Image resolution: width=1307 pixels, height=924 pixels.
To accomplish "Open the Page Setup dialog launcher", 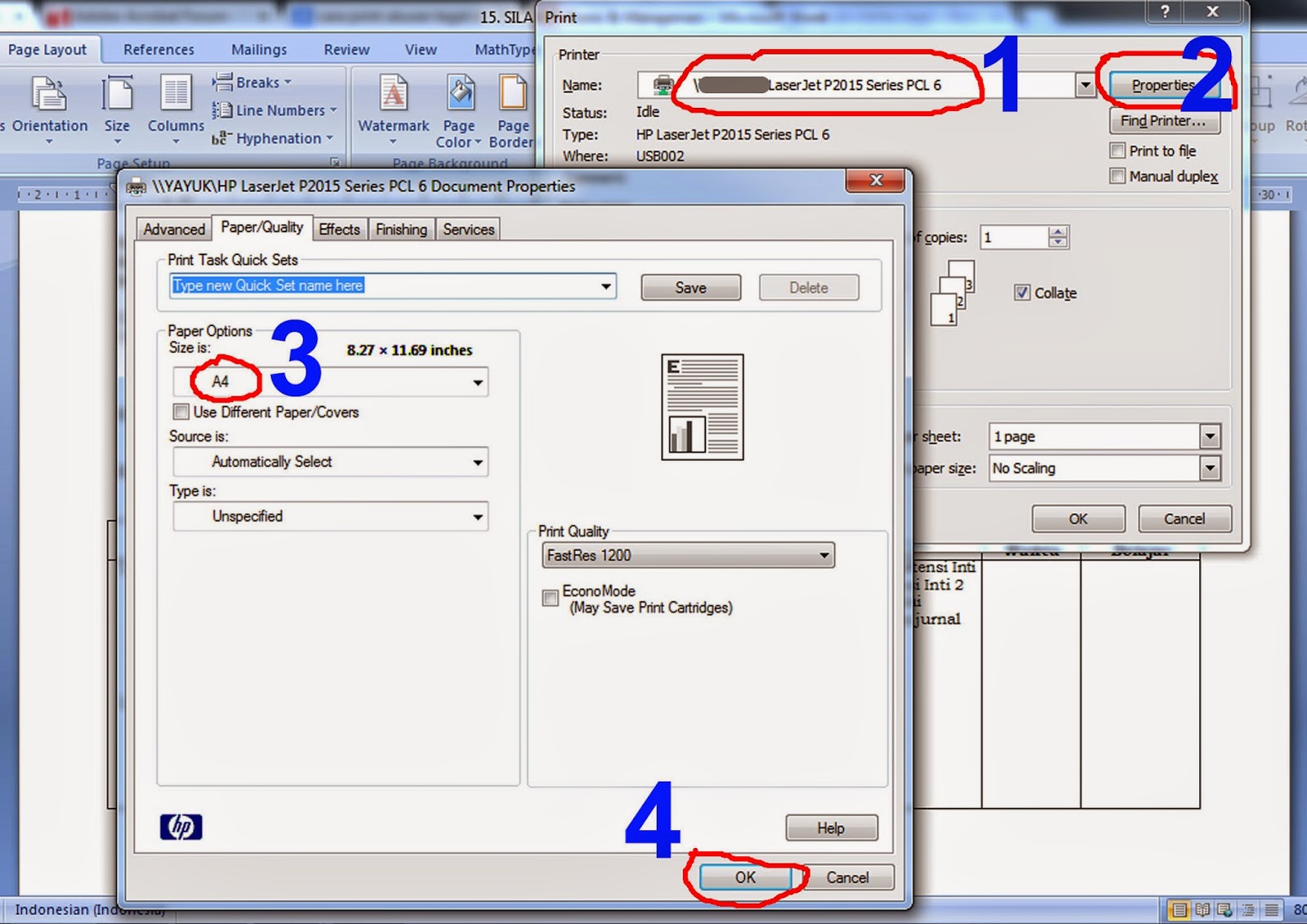I will coord(335,163).
